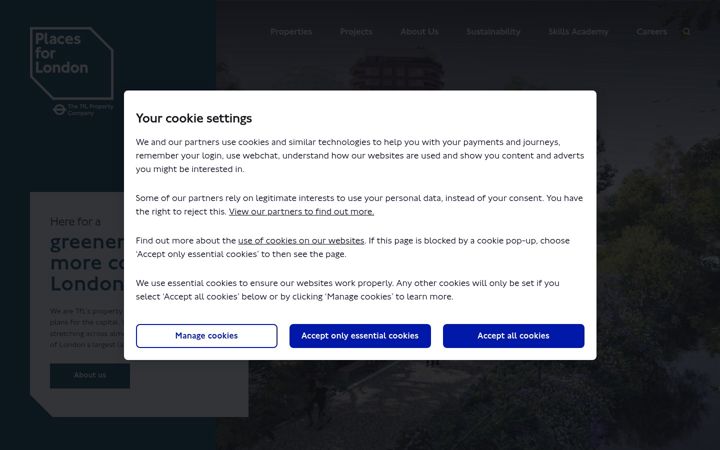
Task: Click the About us button in hero panel
Action: 90,376
